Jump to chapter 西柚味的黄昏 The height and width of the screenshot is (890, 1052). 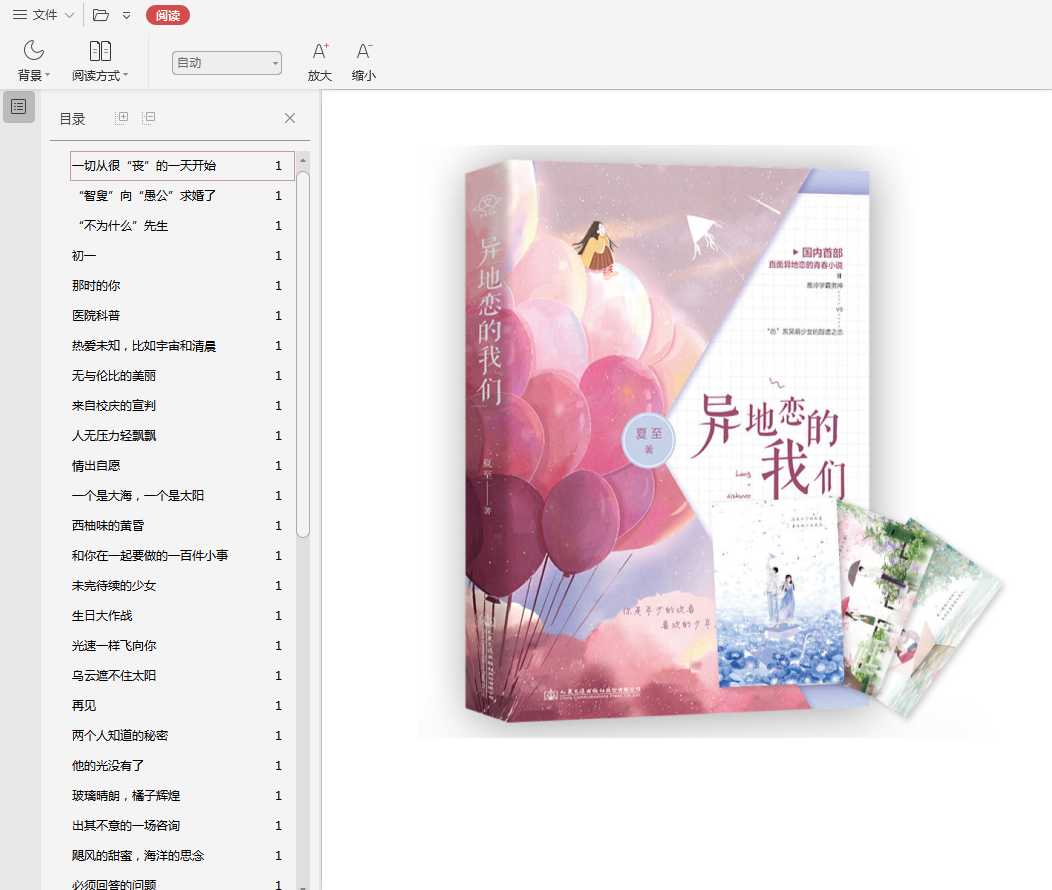coord(182,526)
